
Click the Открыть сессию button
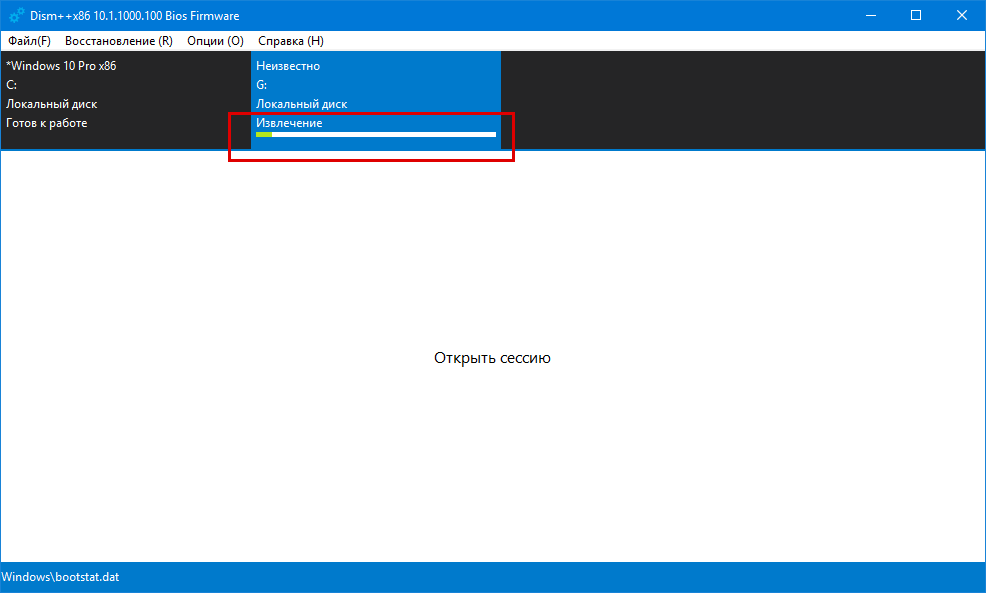coord(492,358)
